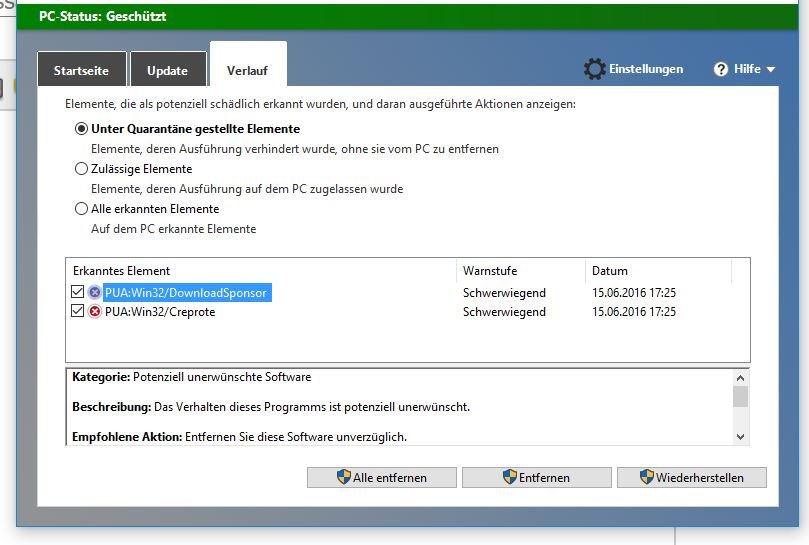This screenshot has width=809, height=545.
Task: Select Zulässige Elemente radio button
Action: pyautogui.click(x=81, y=169)
